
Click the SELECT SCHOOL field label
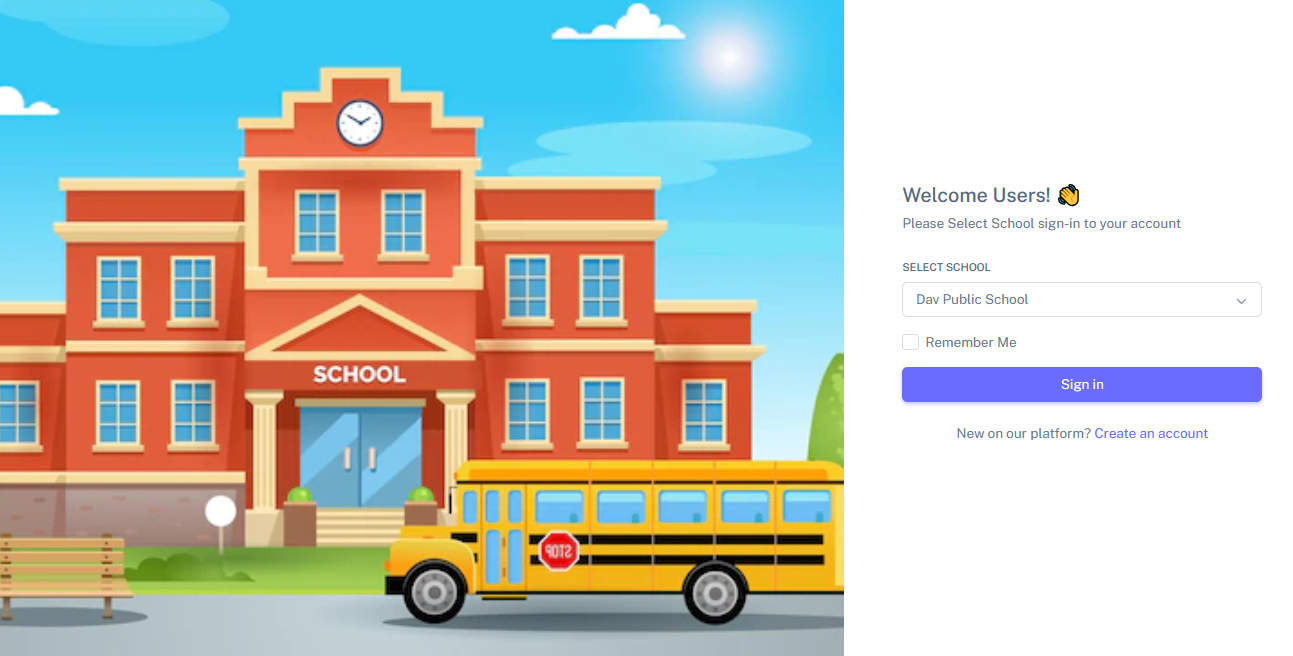pos(946,267)
